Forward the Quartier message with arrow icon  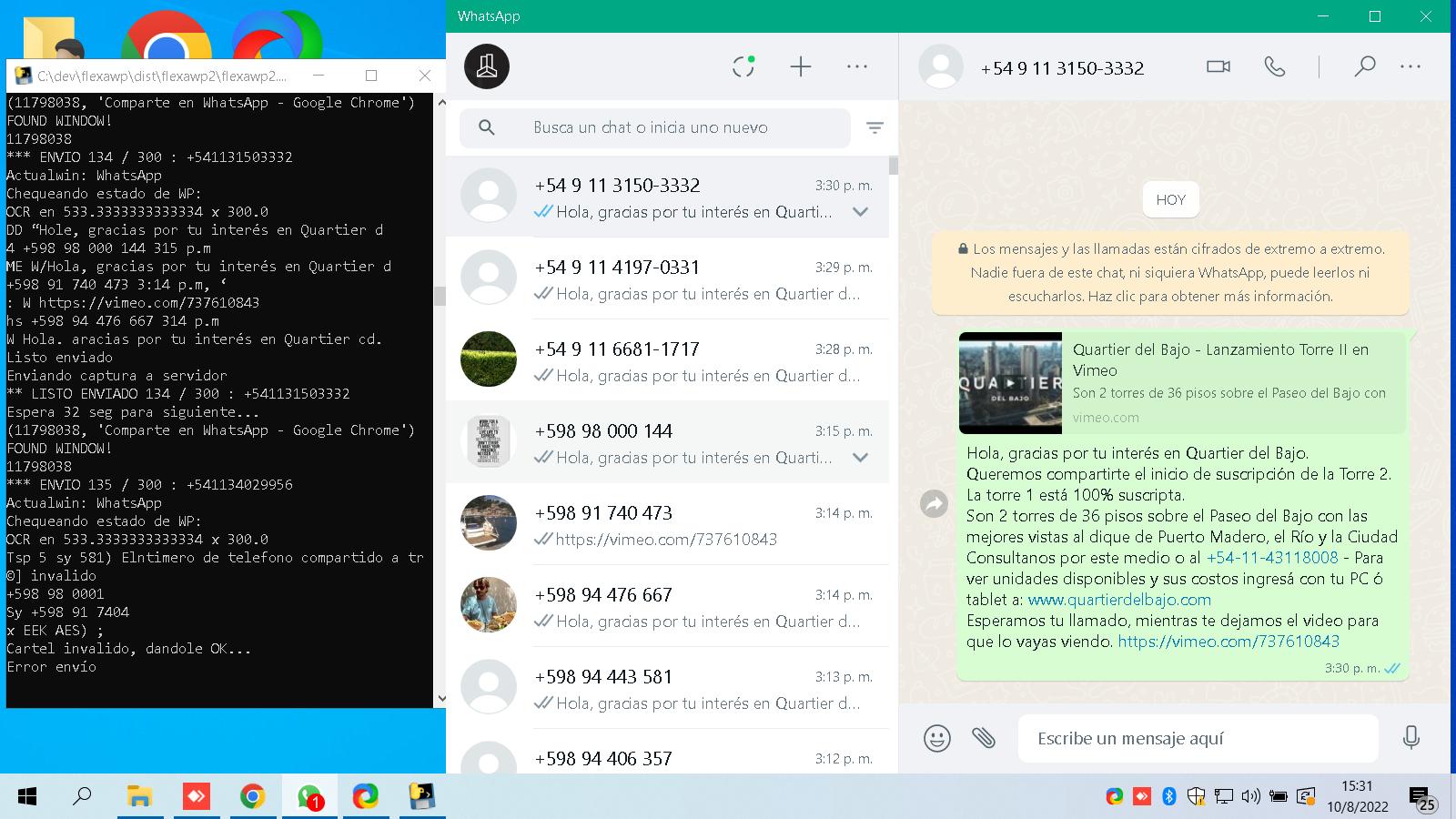(x=935, y=503)
